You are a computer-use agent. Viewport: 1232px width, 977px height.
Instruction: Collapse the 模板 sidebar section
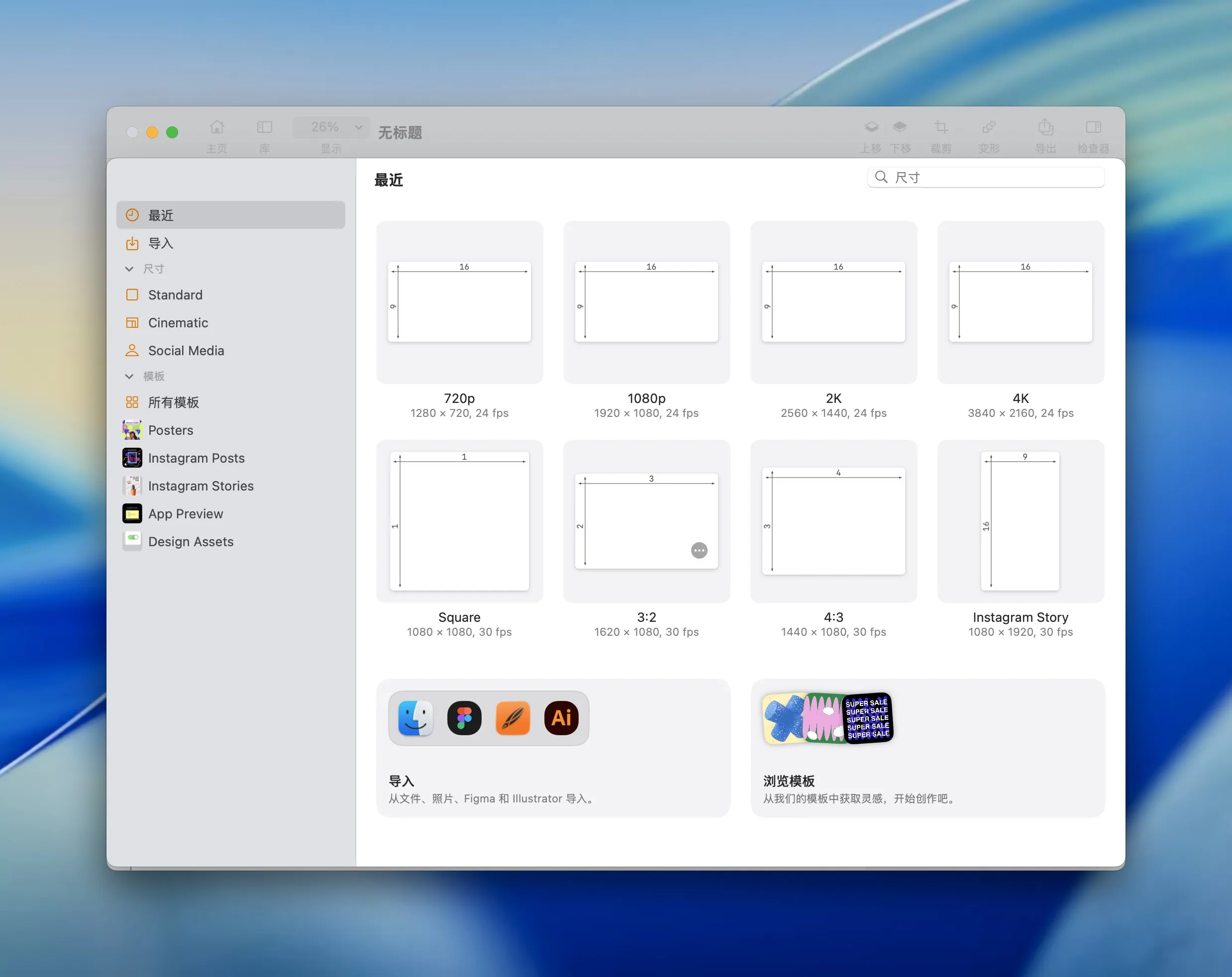(x=129, y=377)
